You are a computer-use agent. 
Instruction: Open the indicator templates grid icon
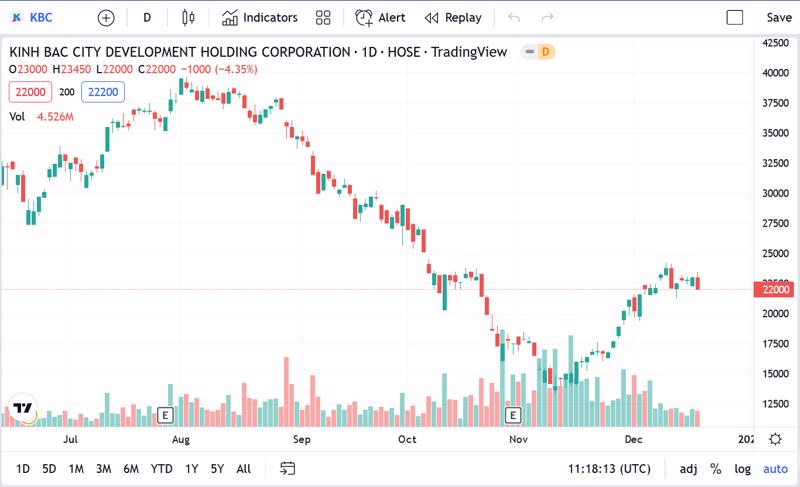[322, 17]
